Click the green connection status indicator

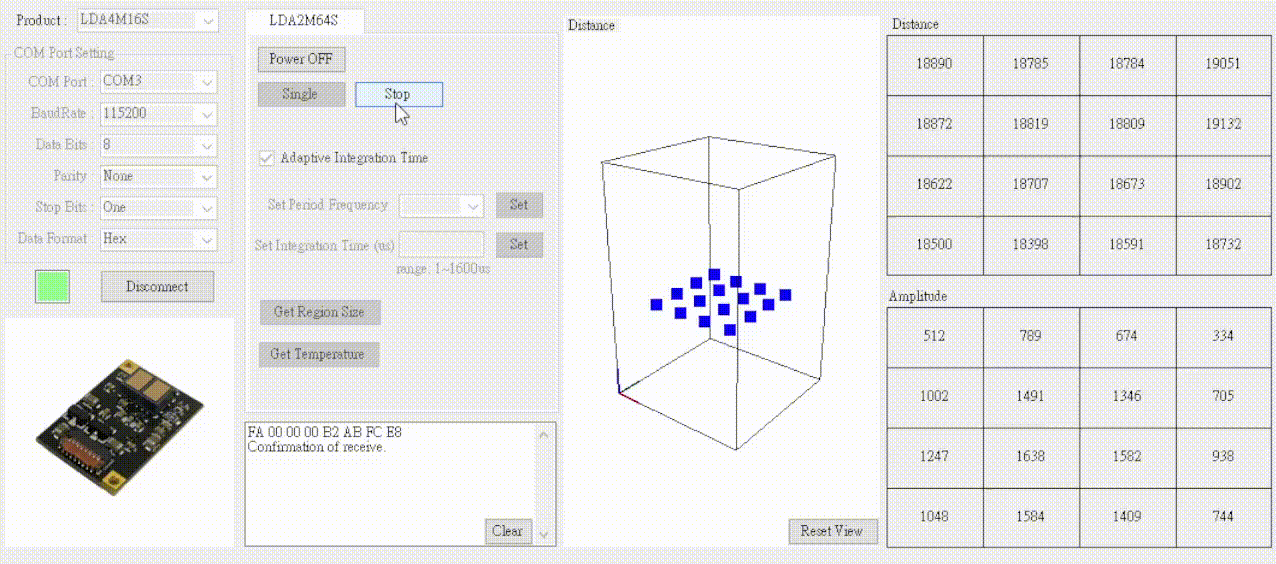point(52,286)
